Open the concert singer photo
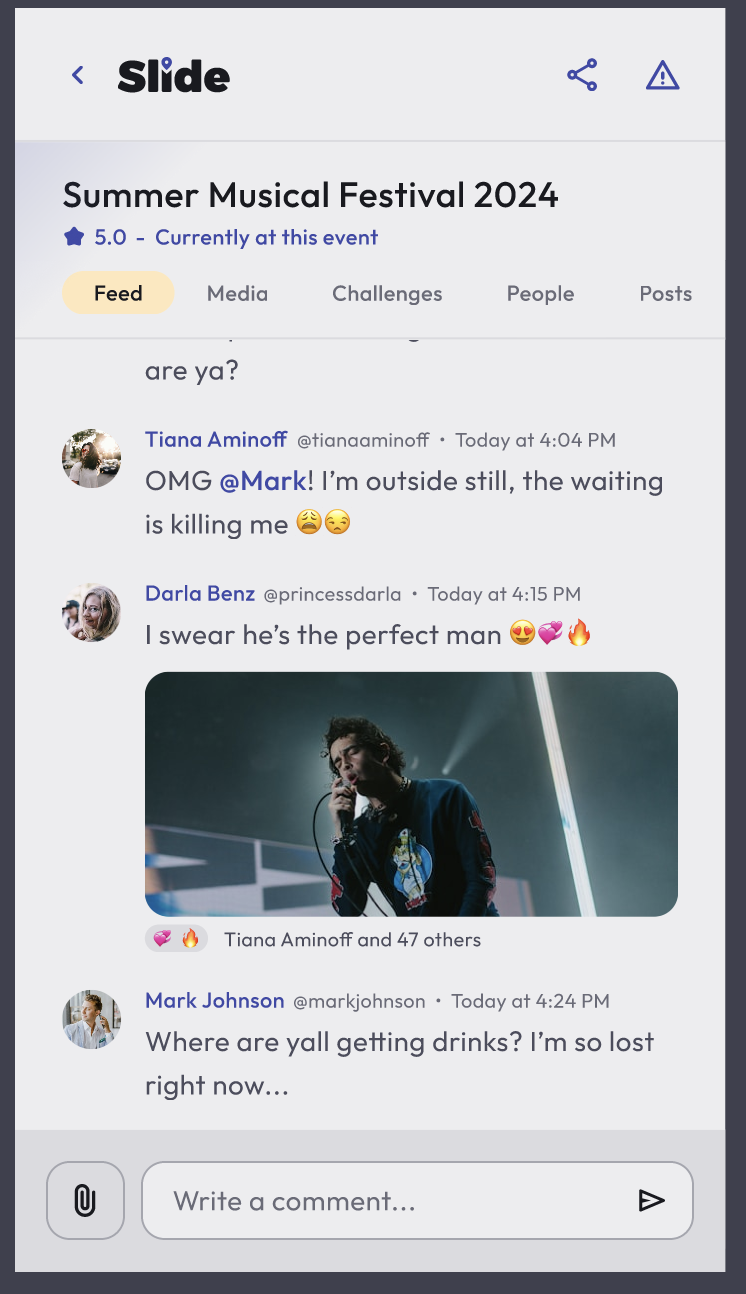This screenshot has height=1294, width=746. (x=411, y=794)
